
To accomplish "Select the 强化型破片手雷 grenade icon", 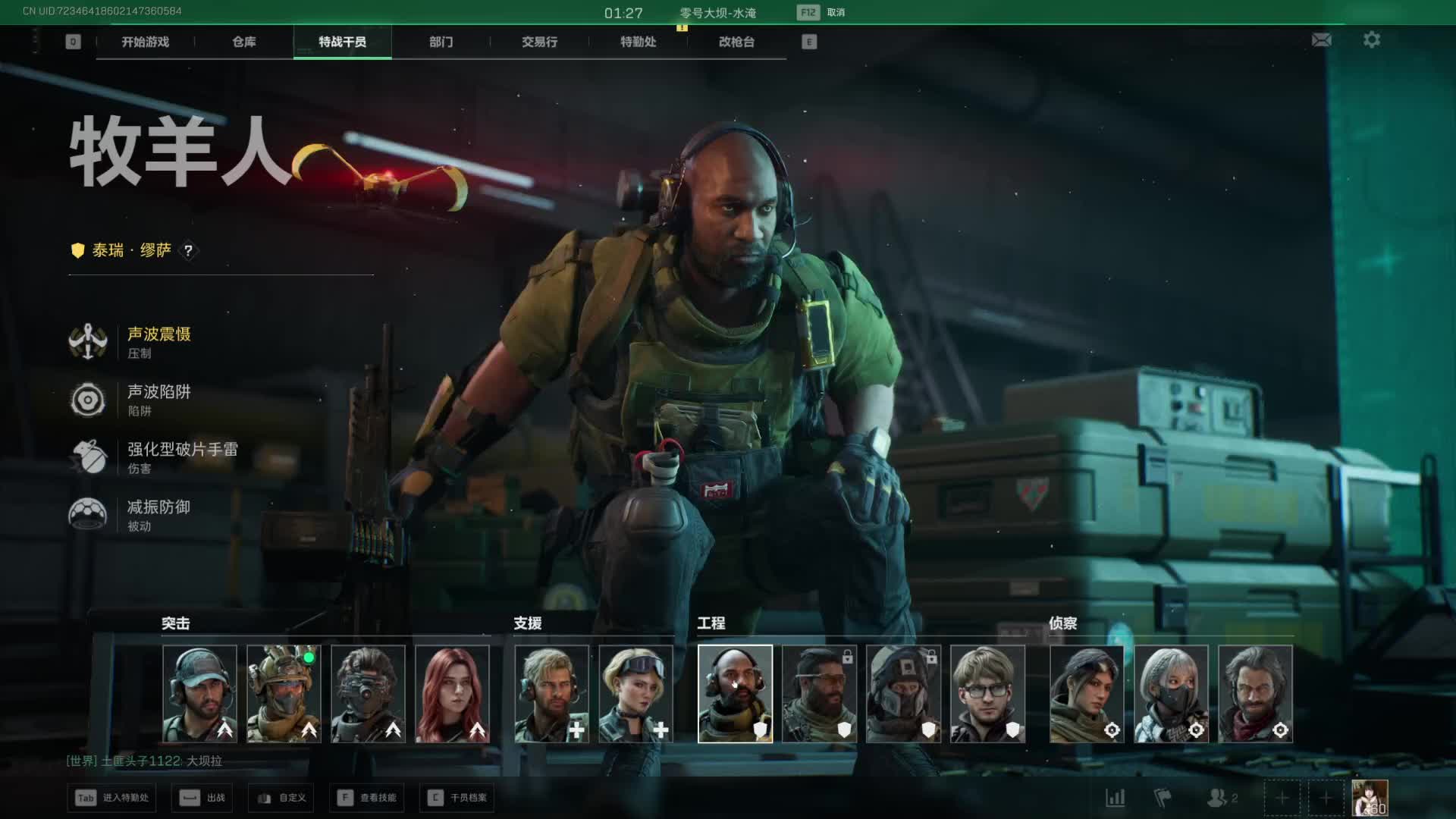I will pyautogui.click(x=88, y=457).
